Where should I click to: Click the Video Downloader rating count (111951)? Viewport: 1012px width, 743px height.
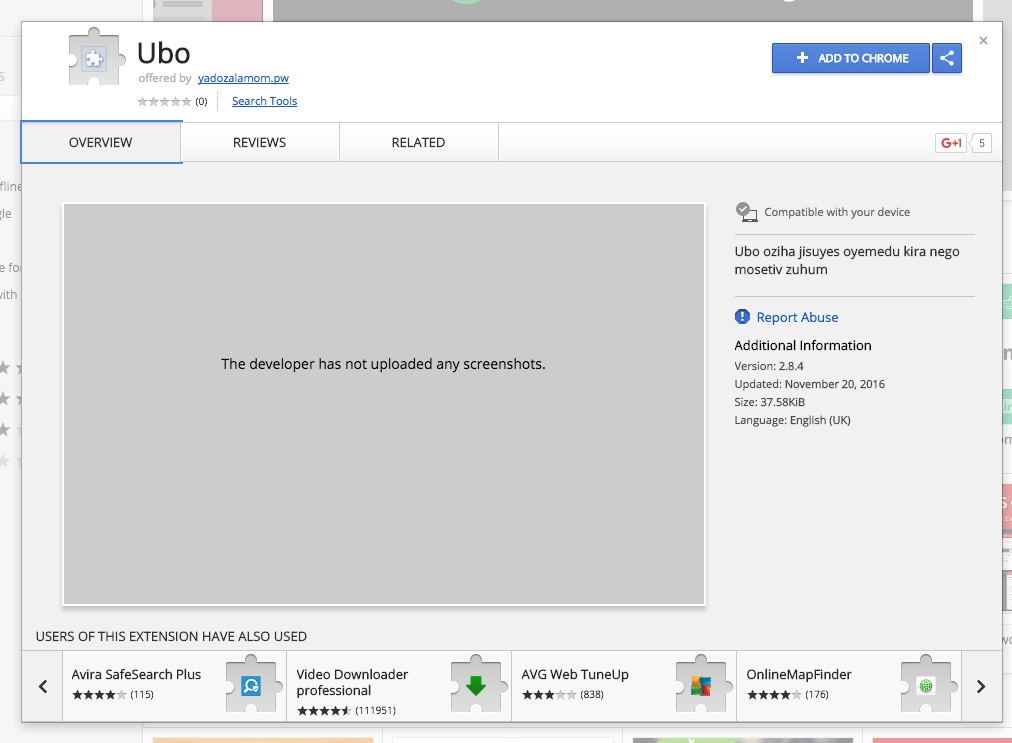(375, 710)
